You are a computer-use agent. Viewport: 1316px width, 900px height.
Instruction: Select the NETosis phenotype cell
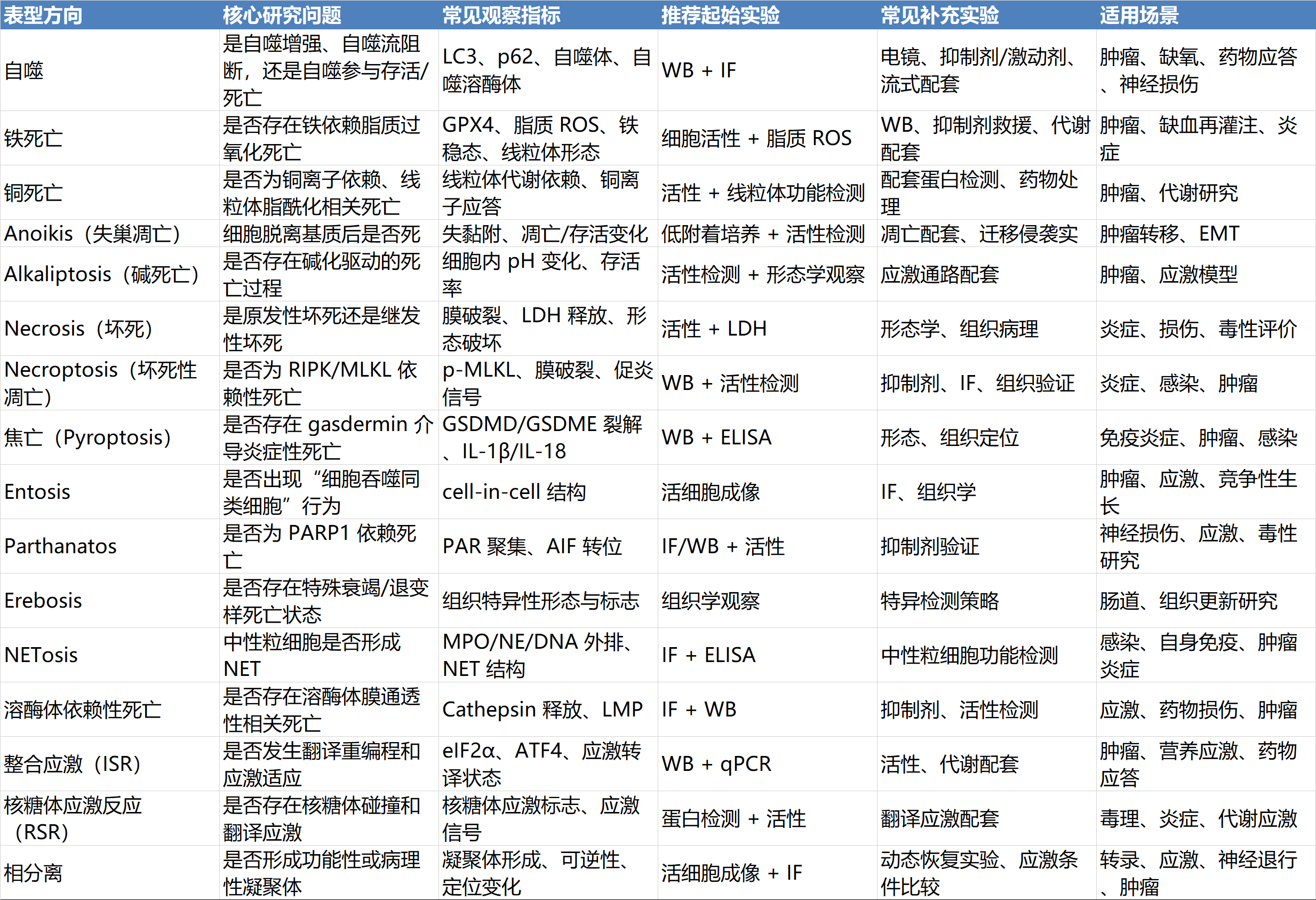(41, 655)
